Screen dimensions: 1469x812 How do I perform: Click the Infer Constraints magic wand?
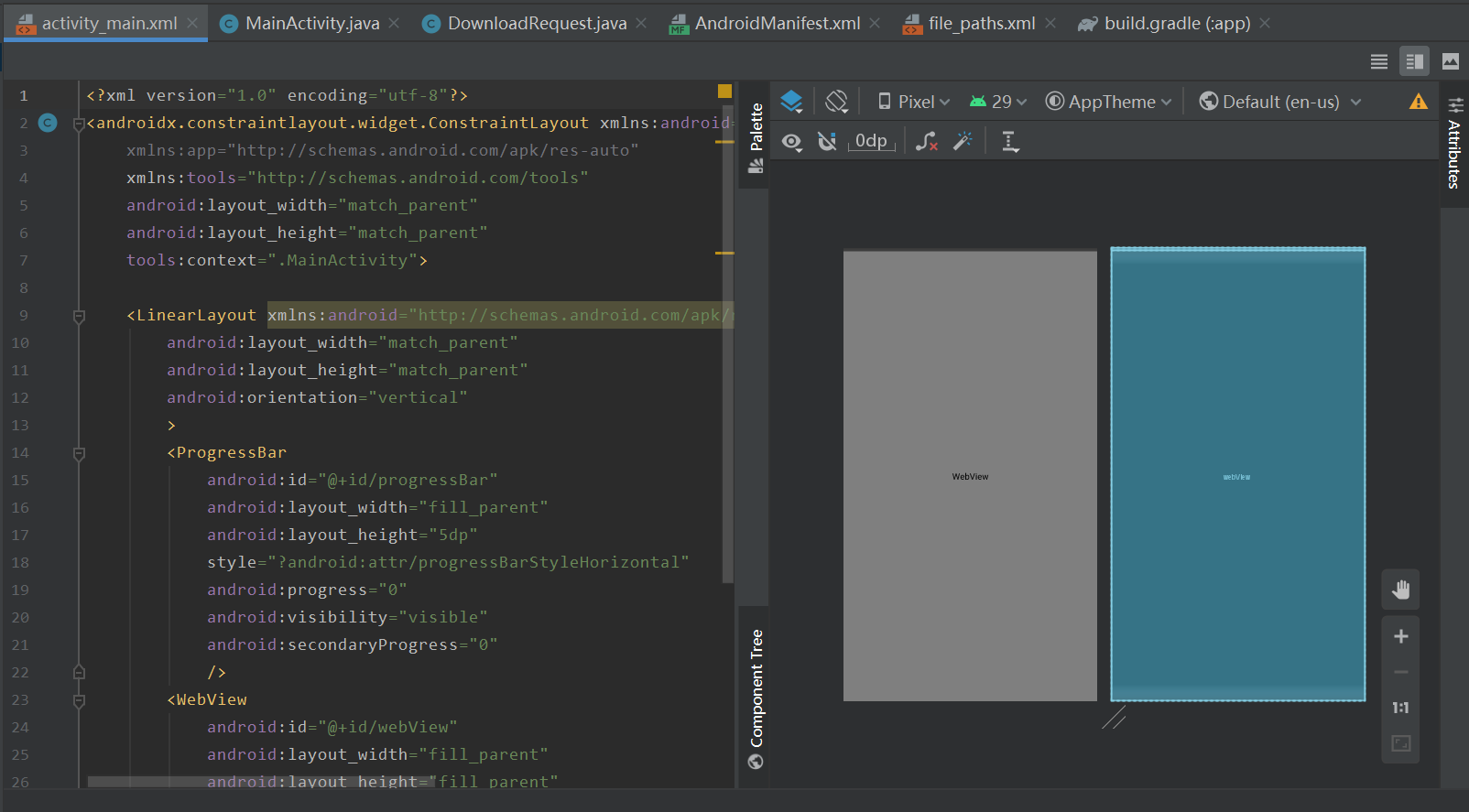point(963,141)
